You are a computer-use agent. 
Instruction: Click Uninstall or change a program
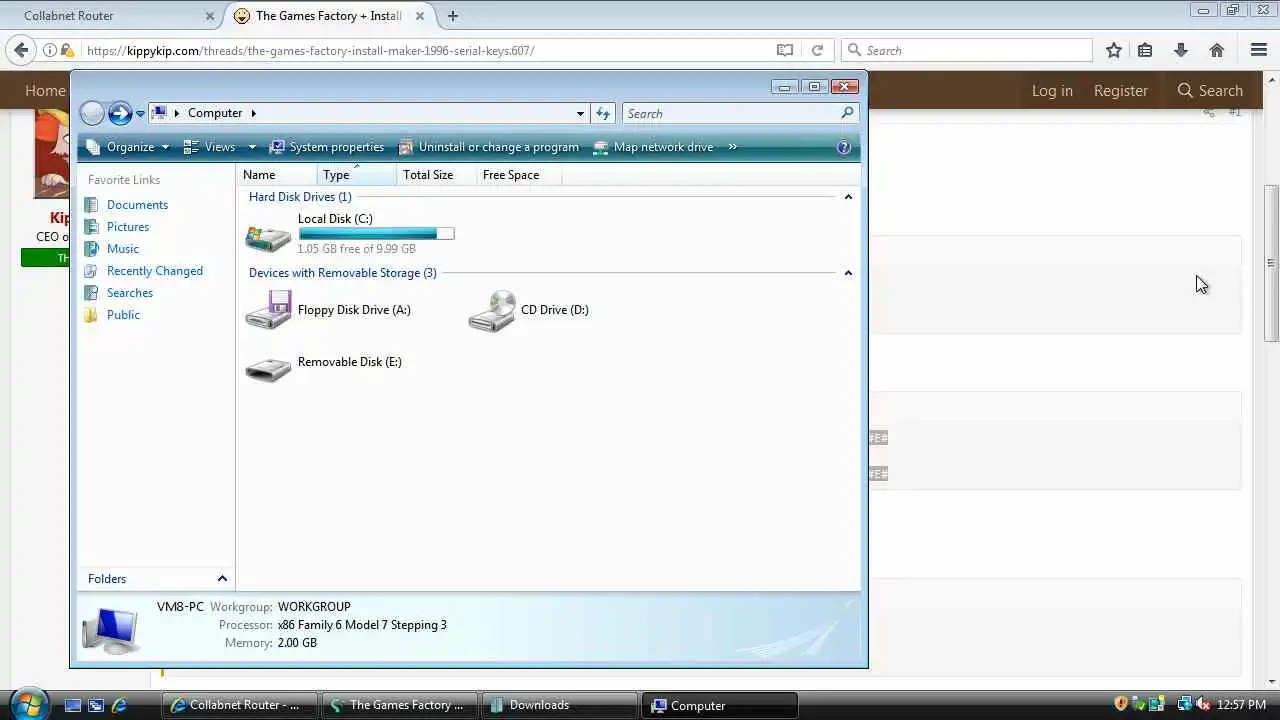pyautogui.click(x=489, y=147)
